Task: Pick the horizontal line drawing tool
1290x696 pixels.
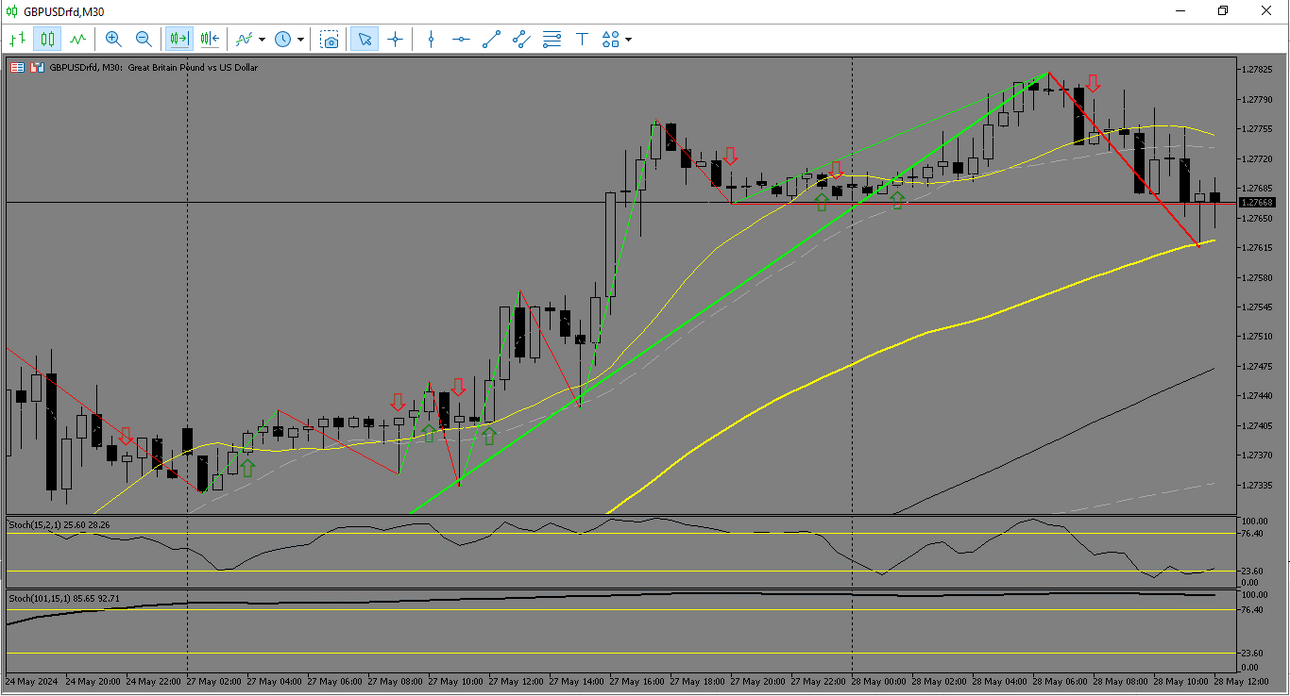Action: click(x=461, y=39)
